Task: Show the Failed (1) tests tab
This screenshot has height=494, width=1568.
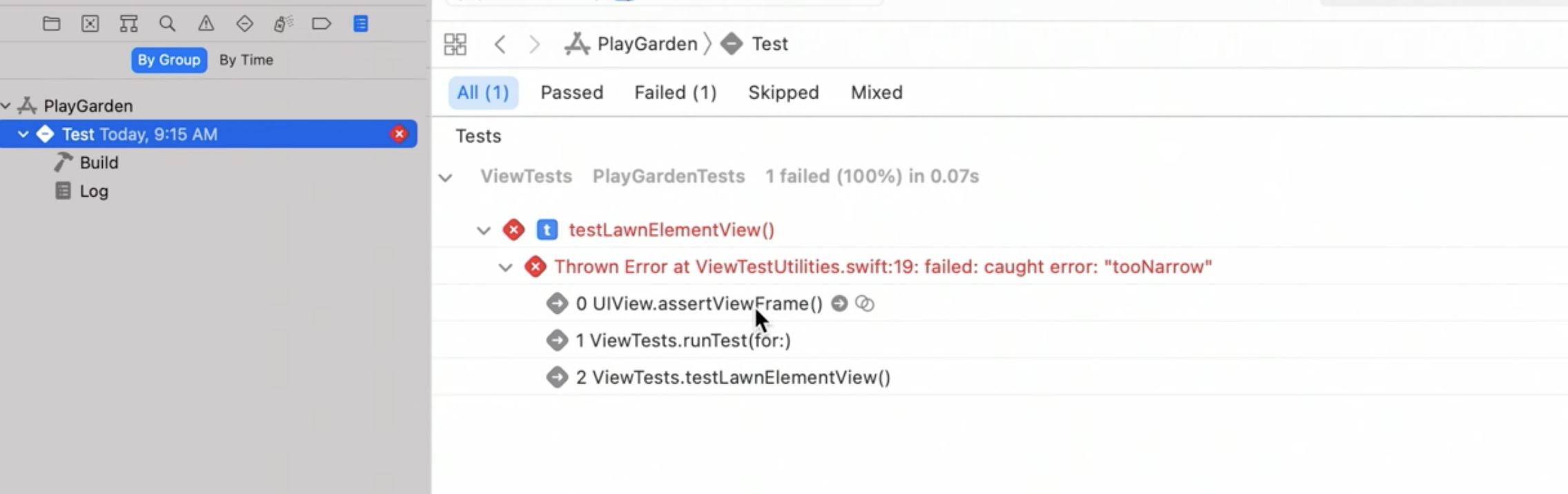Action: [x=676, y=92]
